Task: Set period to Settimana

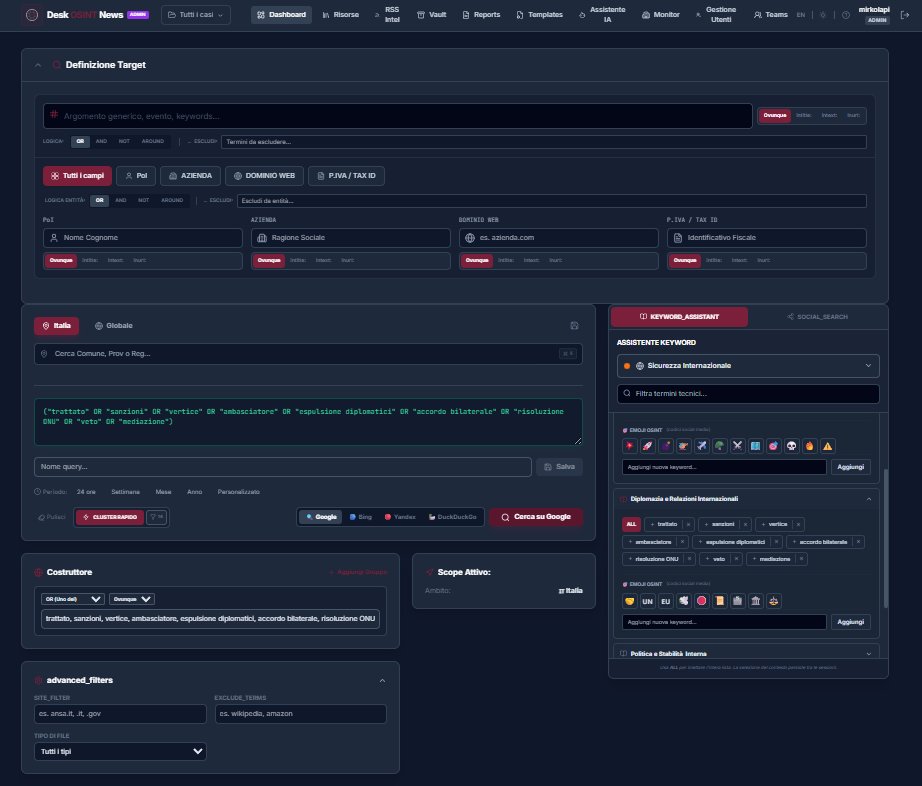Action: point(125,492)
